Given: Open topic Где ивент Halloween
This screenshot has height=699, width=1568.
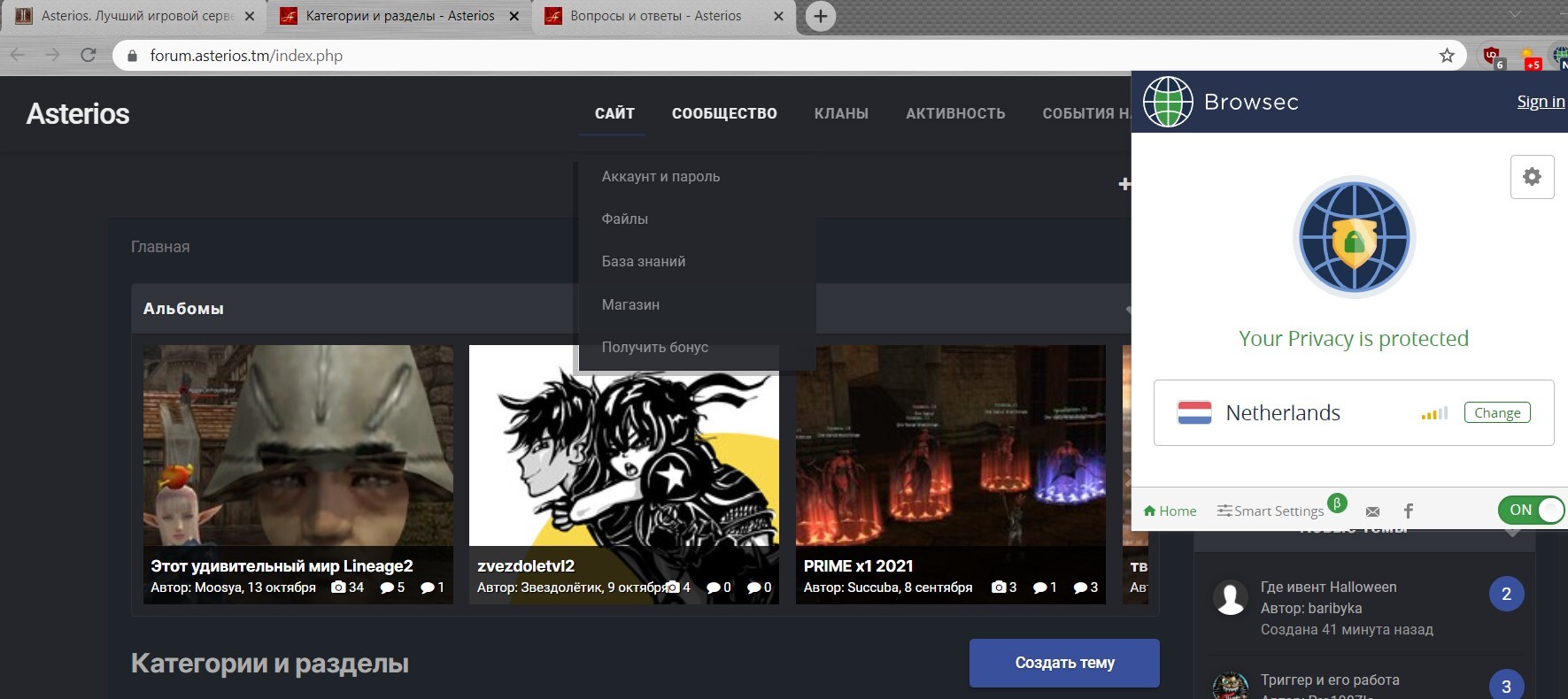Looking at the screenshot, I should coord(1328,587).
